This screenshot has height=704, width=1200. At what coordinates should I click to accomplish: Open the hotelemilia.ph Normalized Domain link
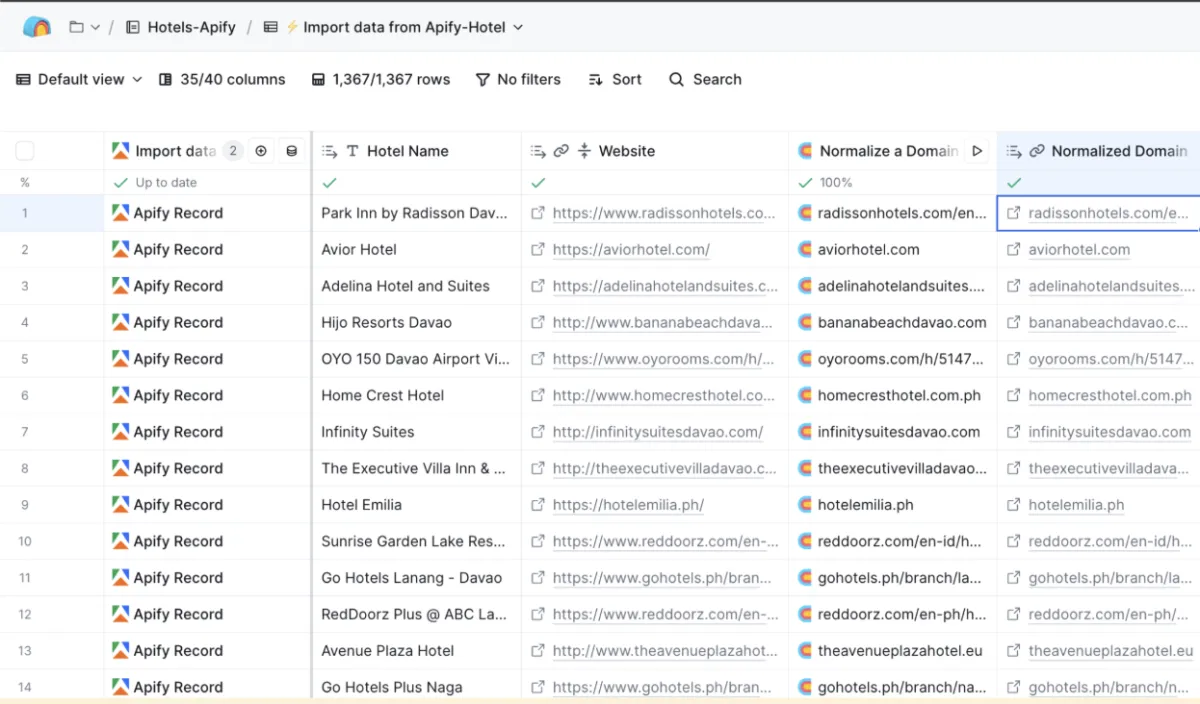click(1076, 505)
